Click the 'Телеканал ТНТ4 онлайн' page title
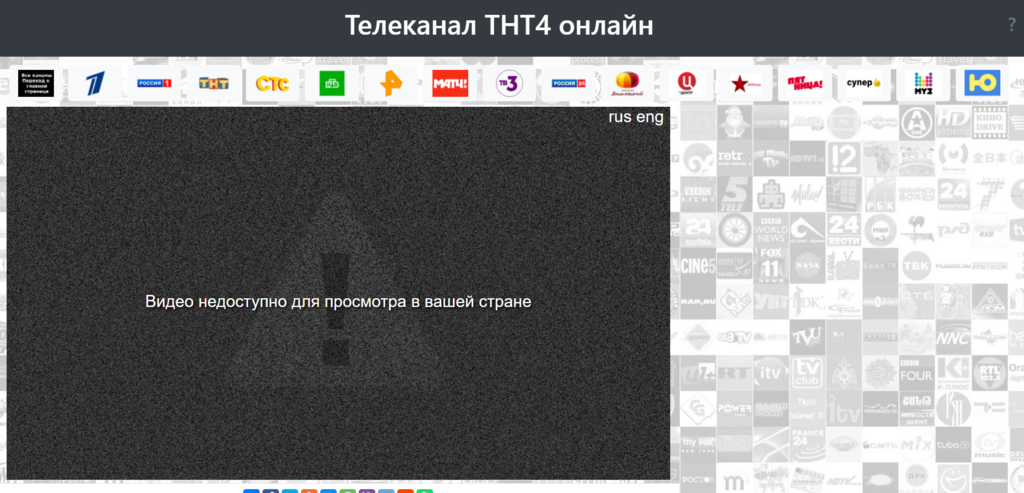The height and width of the screenshot is (493, 1024). click(x=499, y=26)
